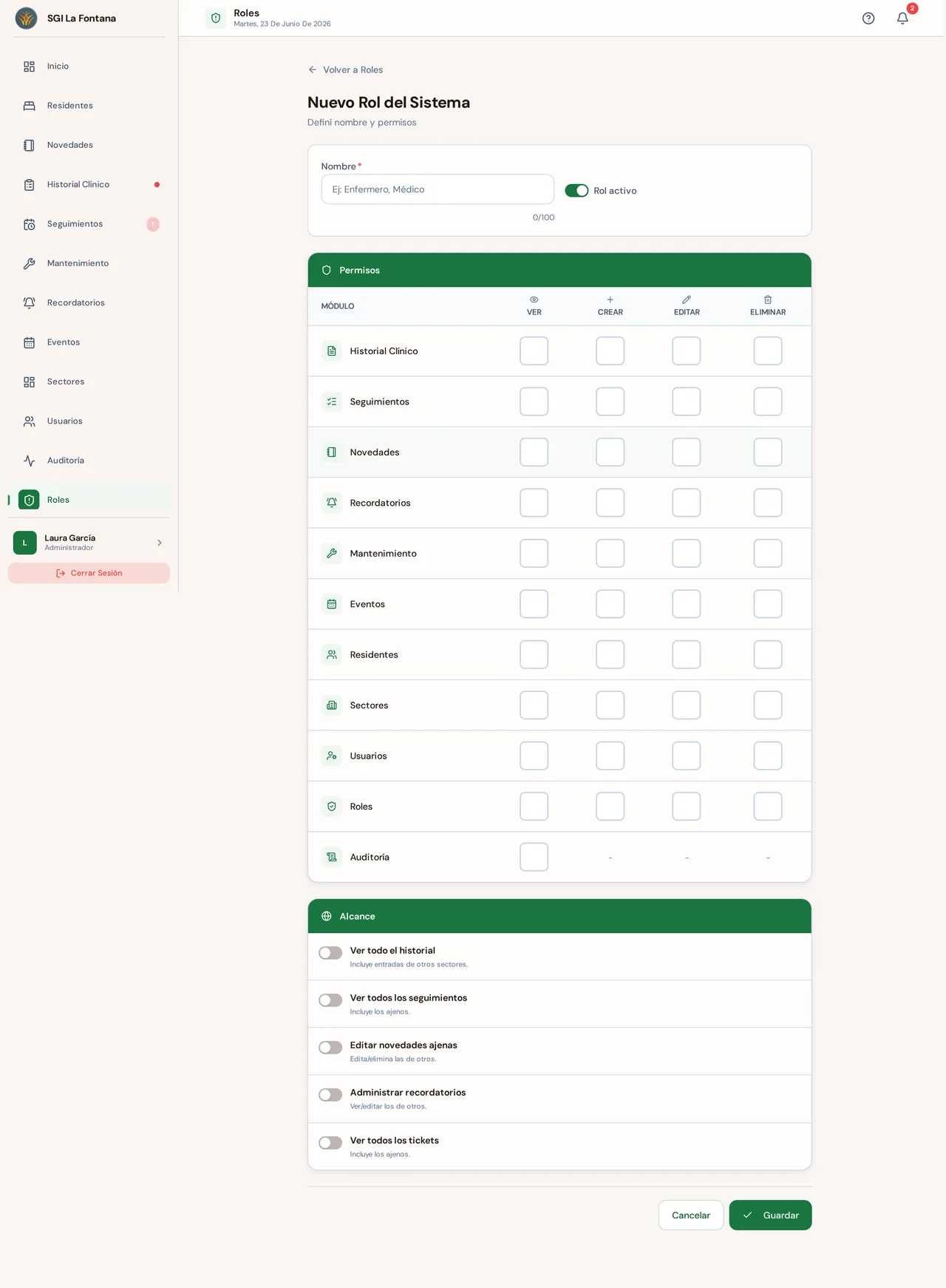
Task: Click the SGI La Fontana logo
Action: [27, 18]
